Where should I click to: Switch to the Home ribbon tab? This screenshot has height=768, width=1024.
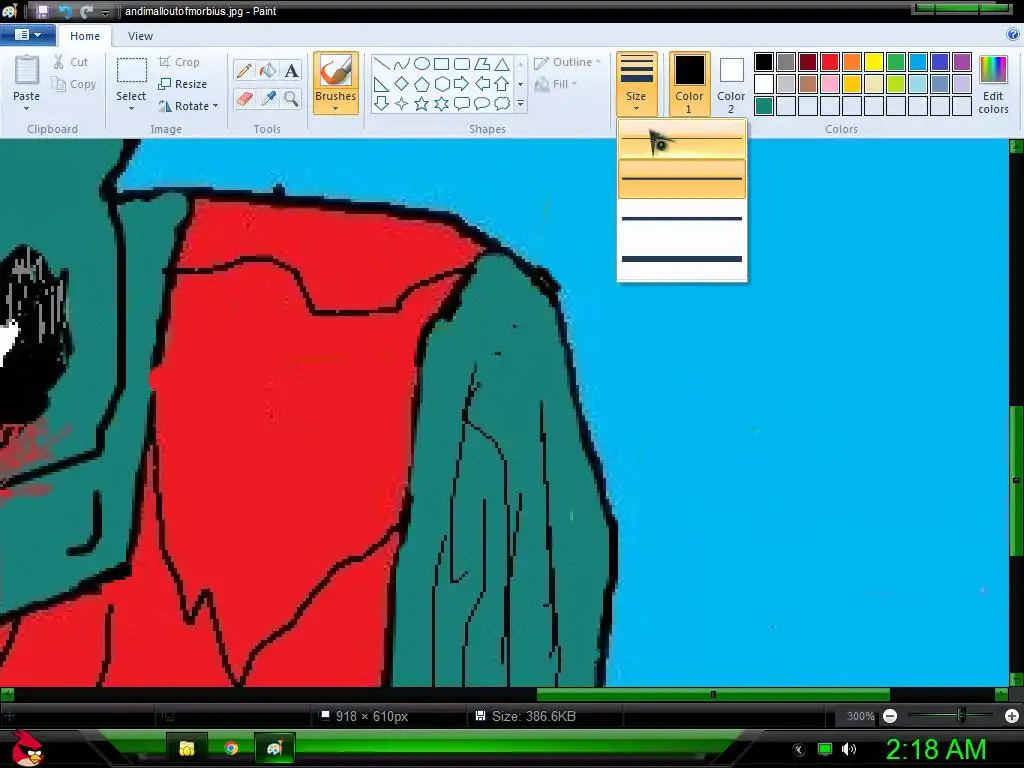[x=85, y=36]
